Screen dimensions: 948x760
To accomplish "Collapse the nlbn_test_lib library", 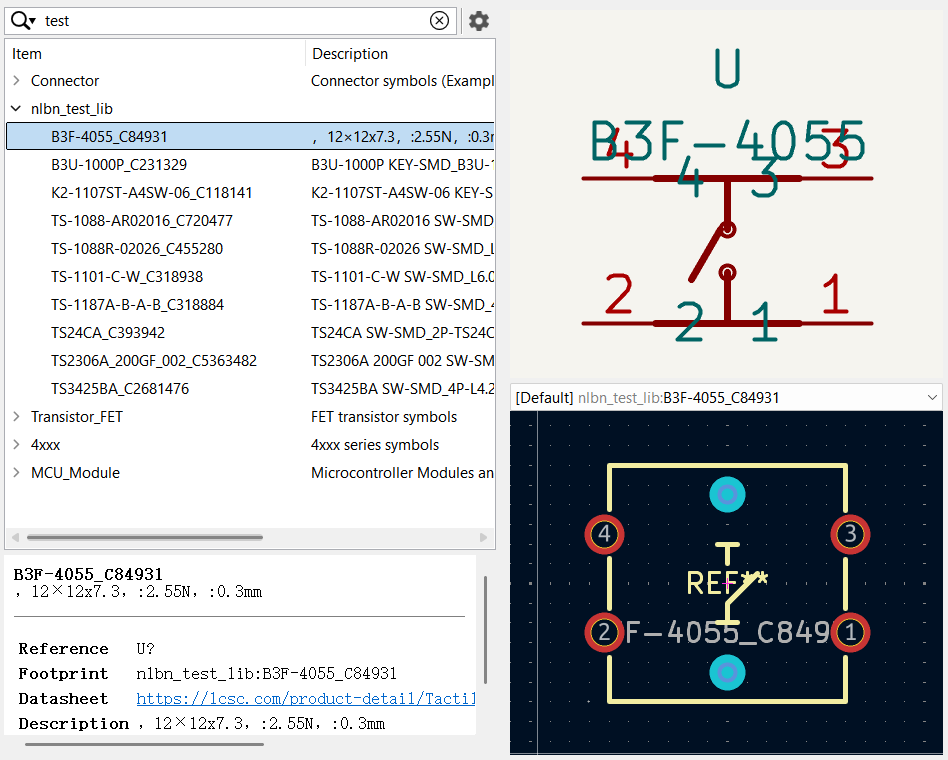I will click(x=16, y=109).
